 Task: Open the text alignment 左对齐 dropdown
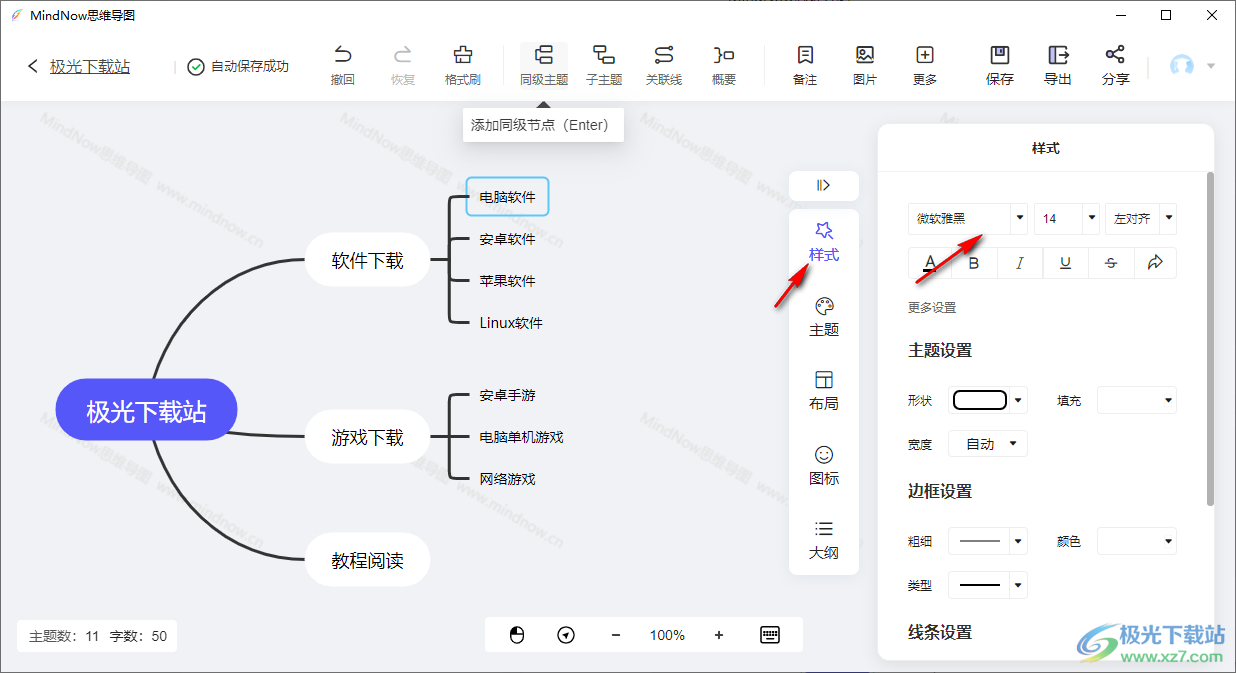coord(1141,218)
